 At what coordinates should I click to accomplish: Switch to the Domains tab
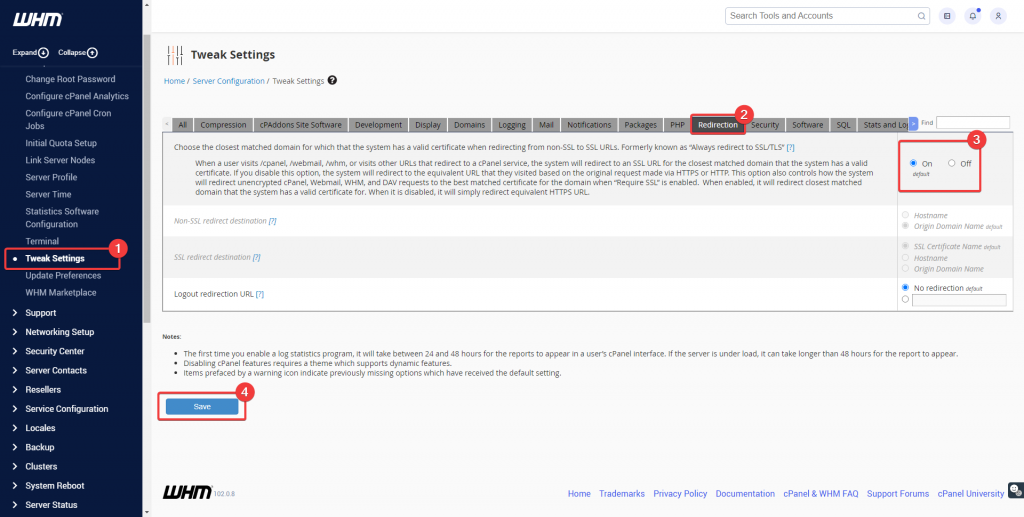pyautogui.click(x=470, y=125)
